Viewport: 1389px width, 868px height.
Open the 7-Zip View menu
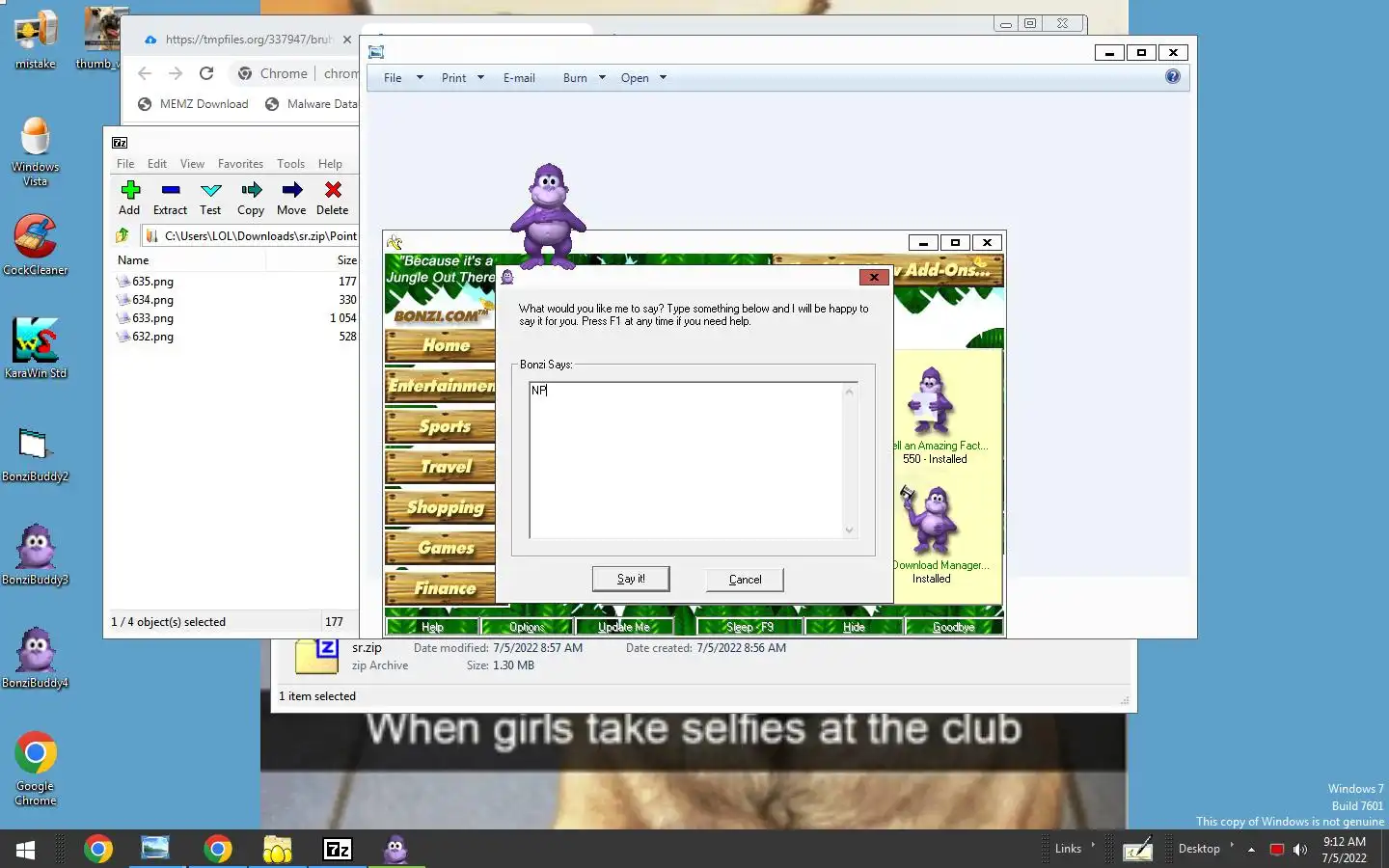192,164
